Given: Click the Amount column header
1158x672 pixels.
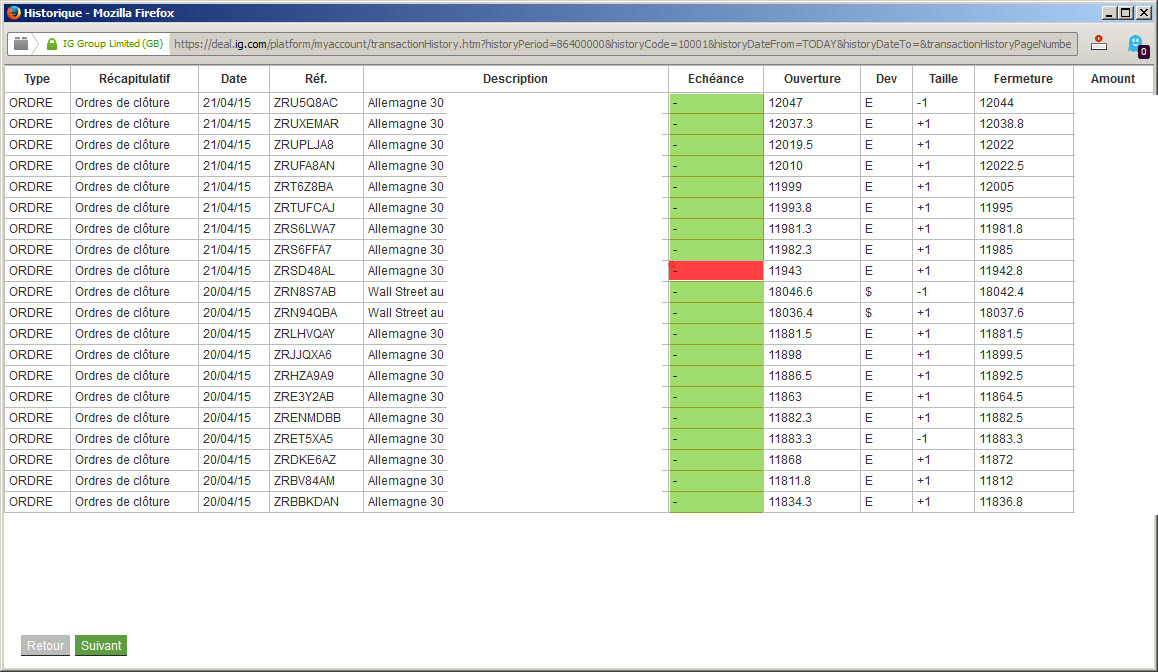Looking at the screenshot, I should coord(1112,79).
